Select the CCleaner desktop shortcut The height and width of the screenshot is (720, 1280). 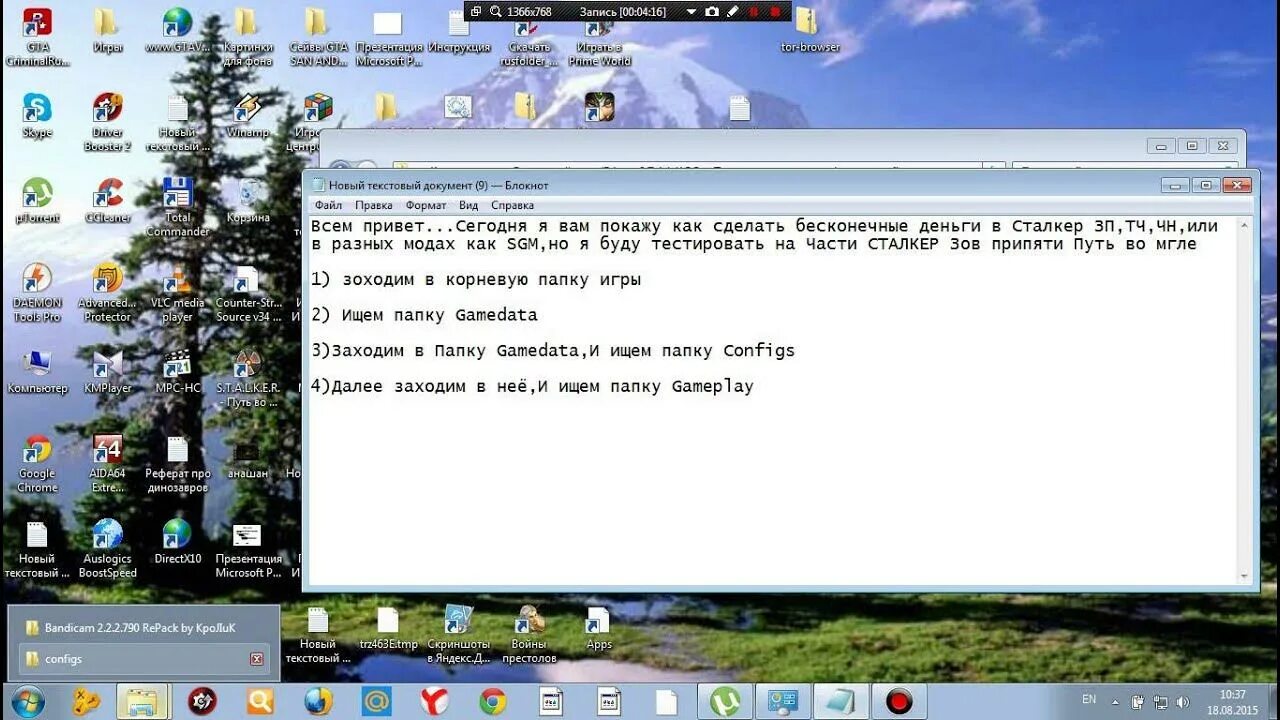coord(107,201)
